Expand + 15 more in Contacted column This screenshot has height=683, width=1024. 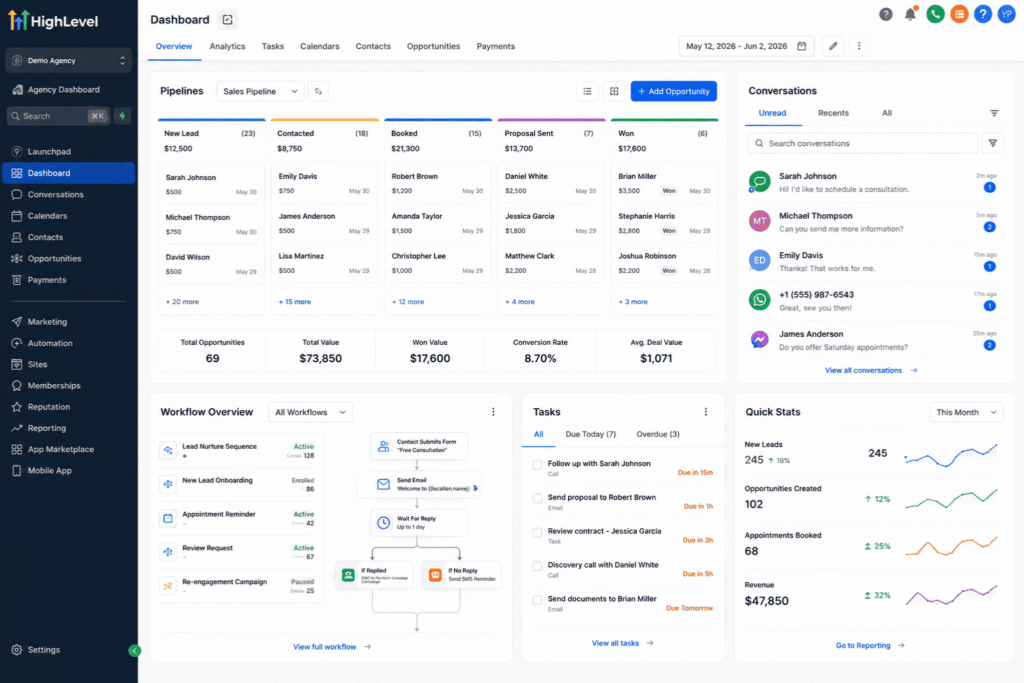pos(295,302)
